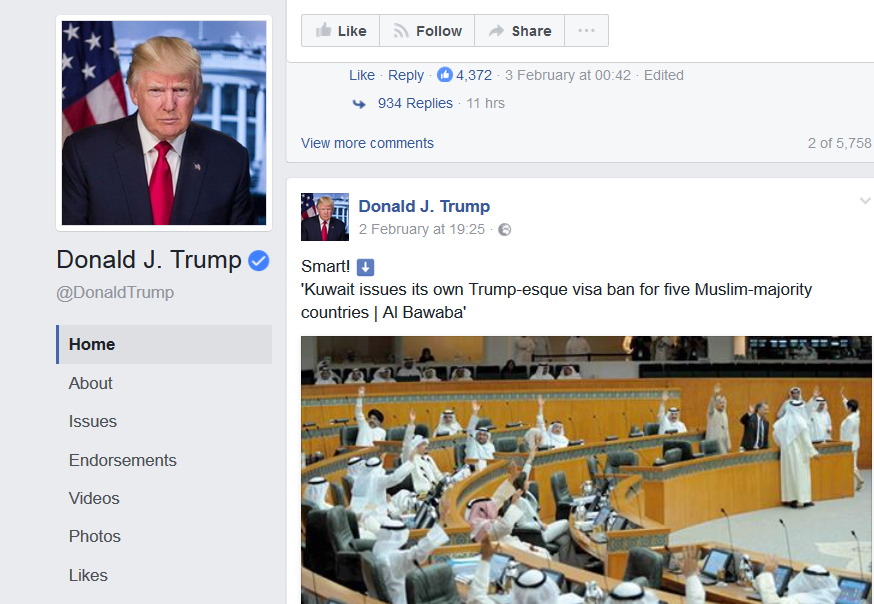The height and width of the screenshot is (604, 874).
Task: Select the Home tab in the sidebar
Action: (x=164, y=344)
